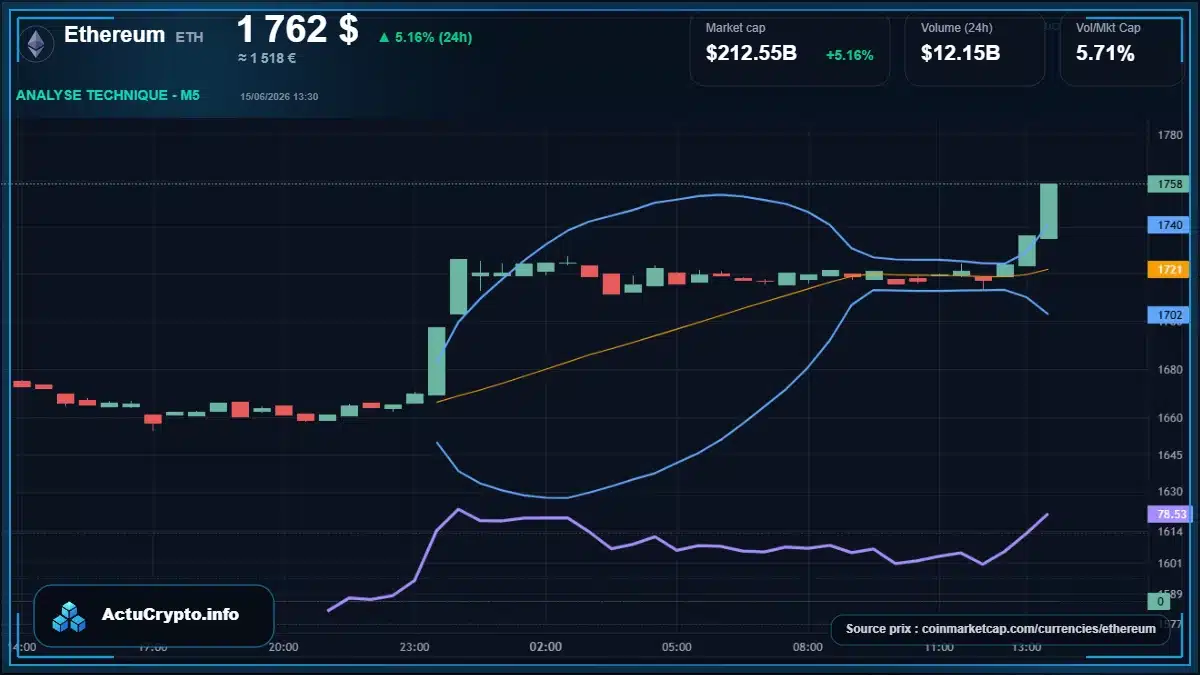This screenshot has width=1200, height=675.
Task: Click the ANALYSE TECHNIQUE - M5 heading
Action: pos(107,95)
